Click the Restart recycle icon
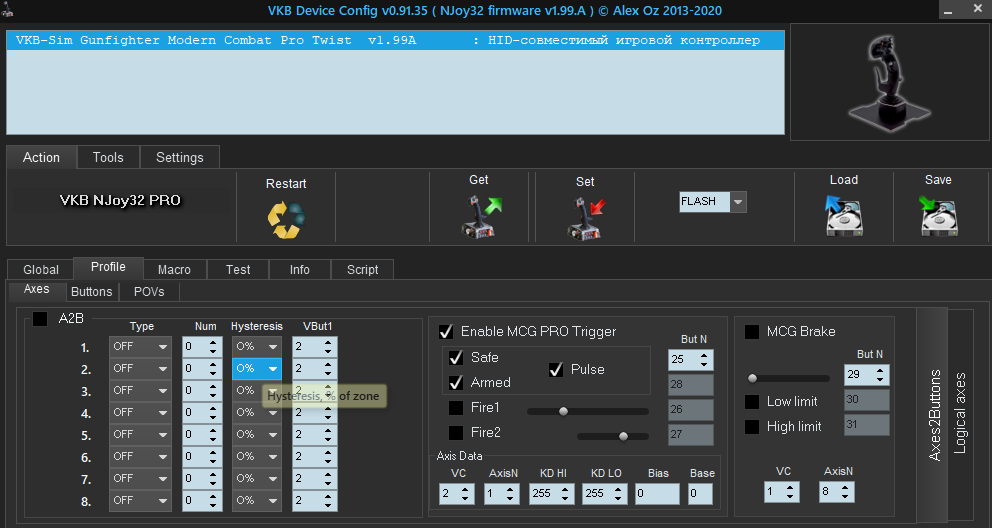Screen dimensions: 992x528 (286, 219)
